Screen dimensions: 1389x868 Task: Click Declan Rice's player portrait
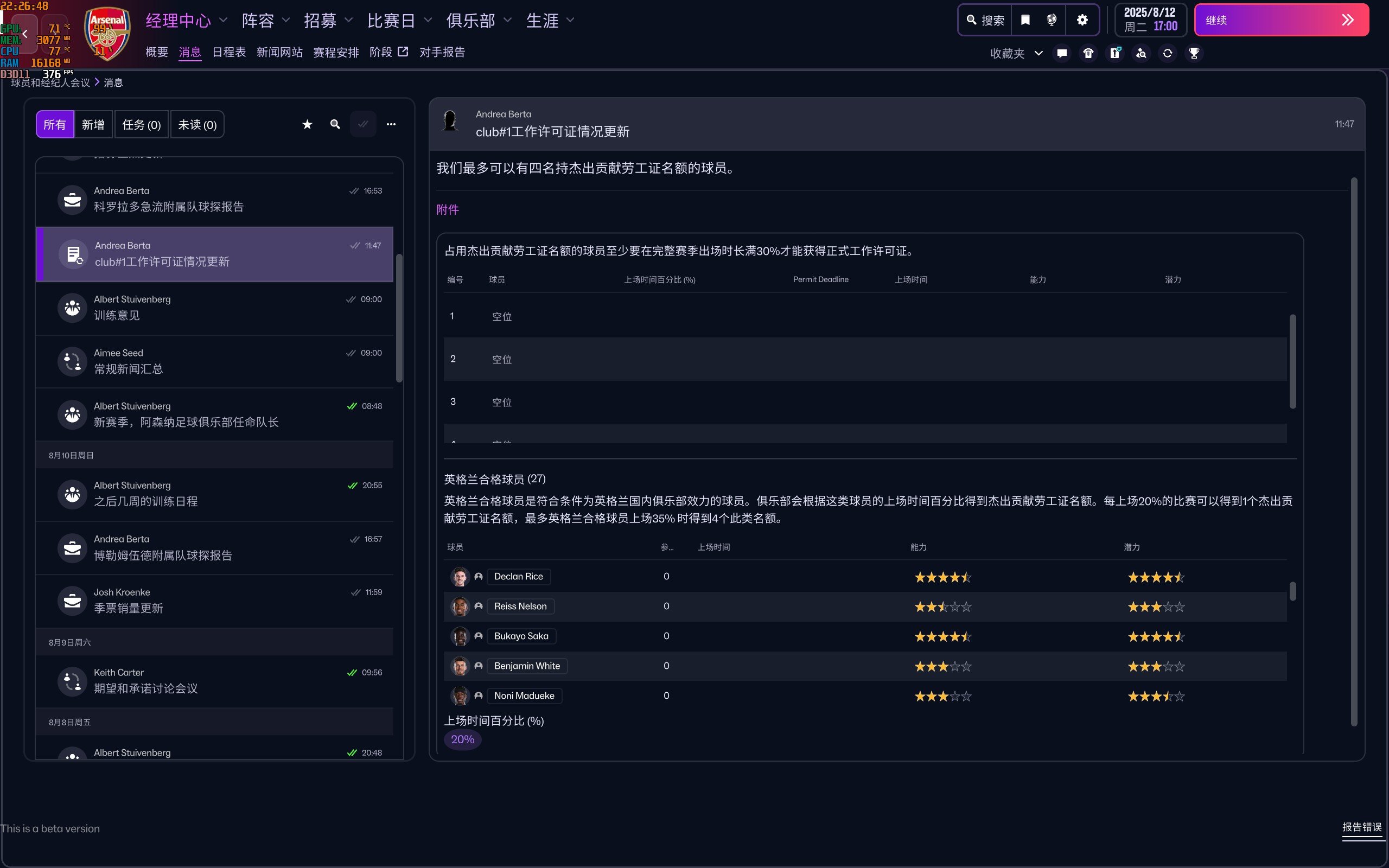click(x=460, y=576)
